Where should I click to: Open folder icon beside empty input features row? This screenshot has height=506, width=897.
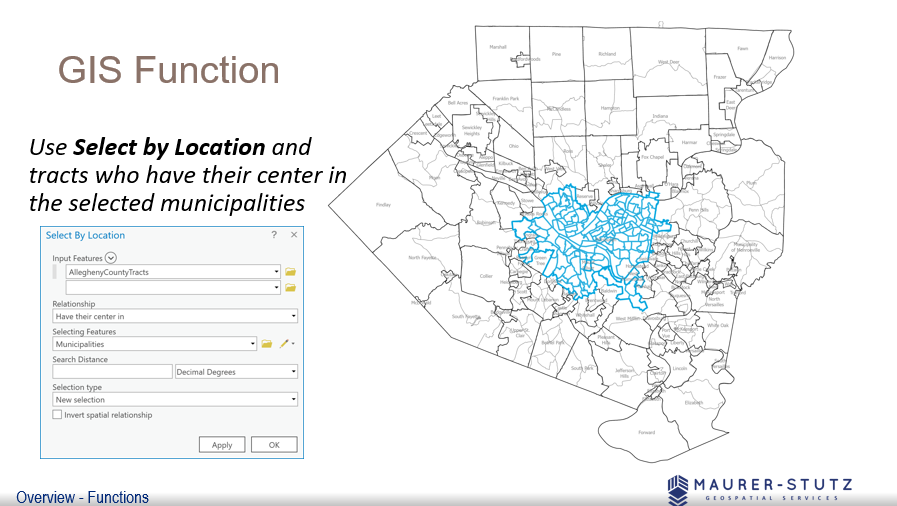pos(291,288)
